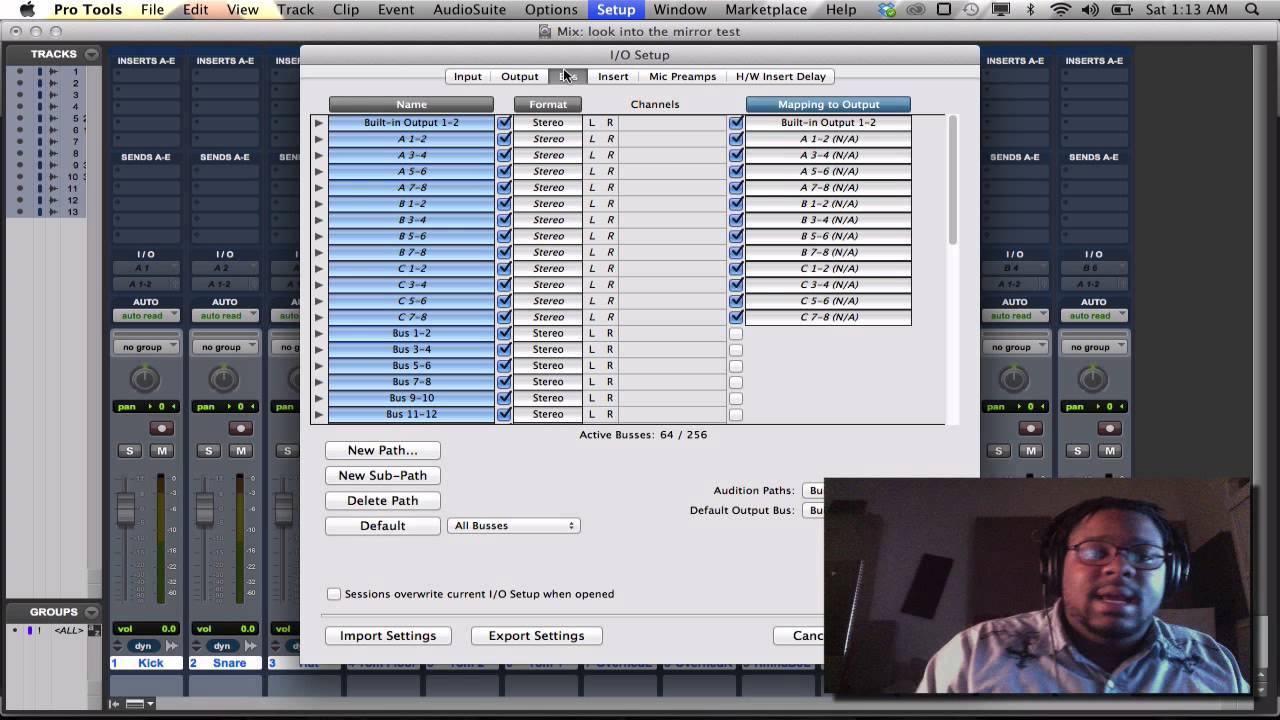This screenshot has width=1280, height=720.
Task: Open Snare track no group dropdown
Action: click(224, 347)
